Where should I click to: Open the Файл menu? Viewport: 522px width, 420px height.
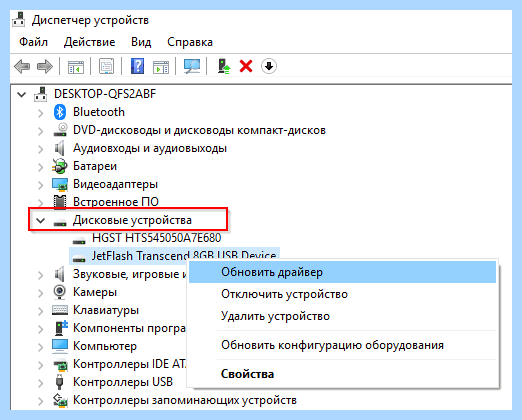(x=33, y=42)
